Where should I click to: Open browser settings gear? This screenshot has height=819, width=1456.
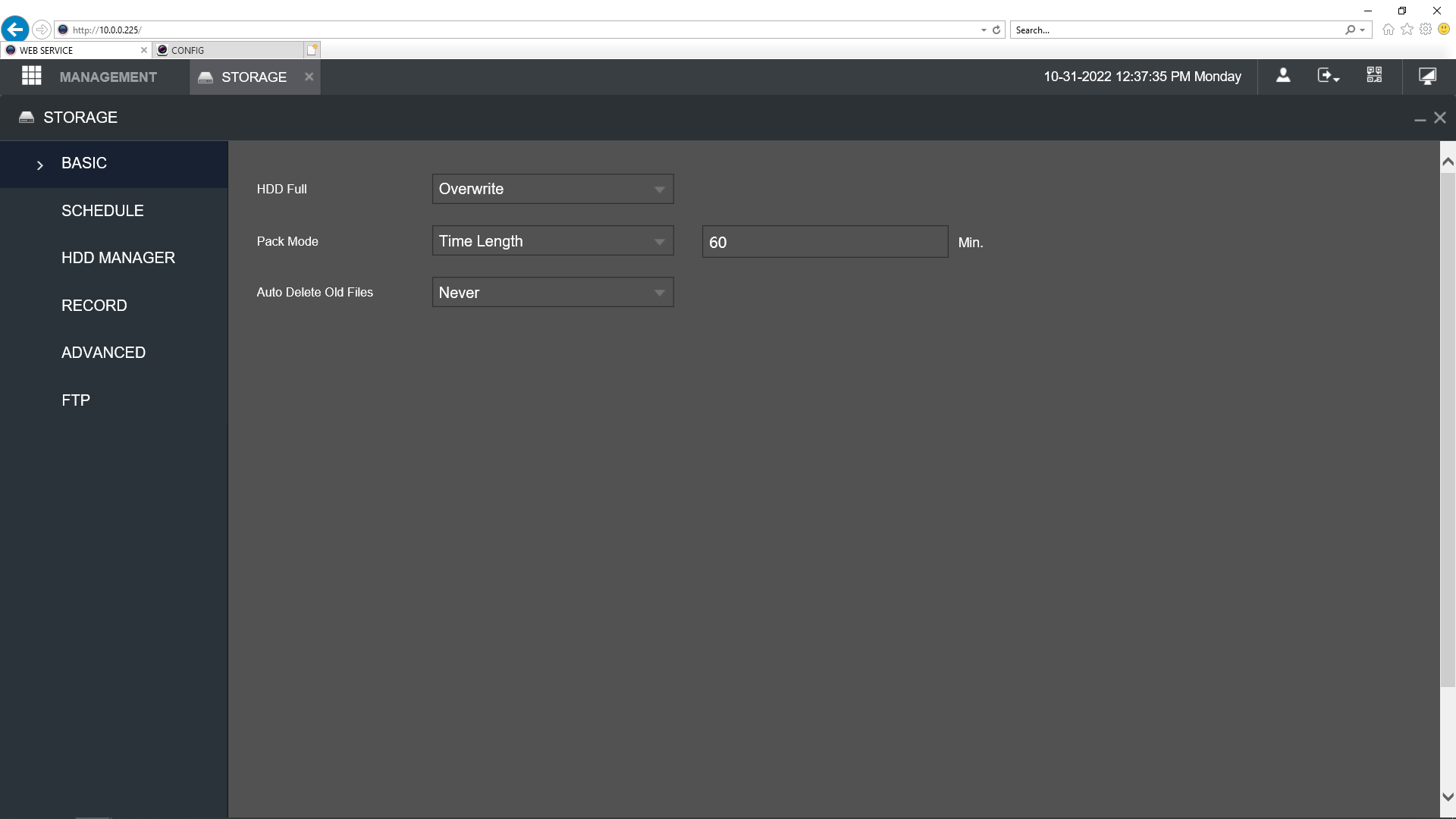pos(1426,29)
